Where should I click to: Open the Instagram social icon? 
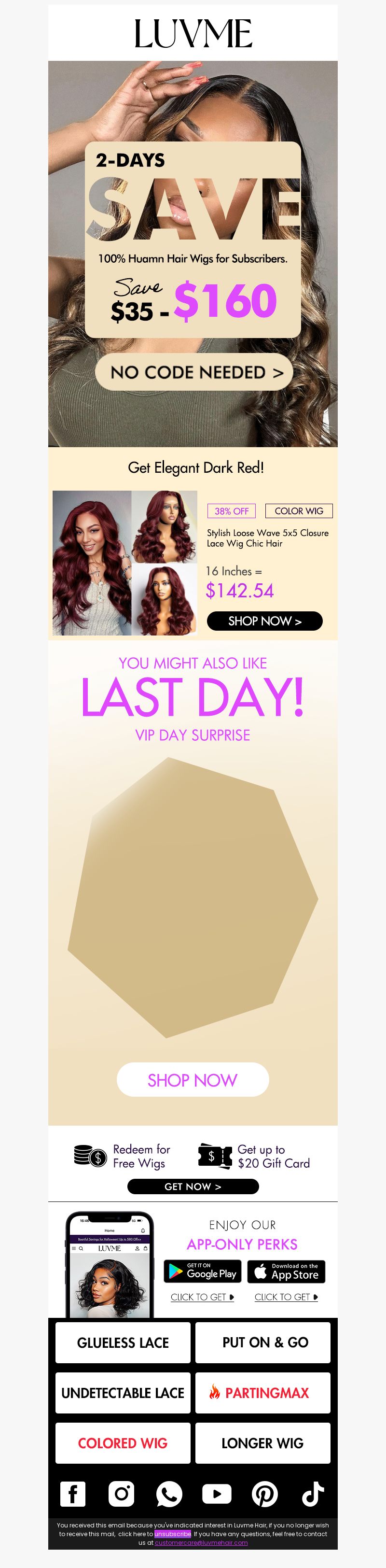[x=121, y=1493]
